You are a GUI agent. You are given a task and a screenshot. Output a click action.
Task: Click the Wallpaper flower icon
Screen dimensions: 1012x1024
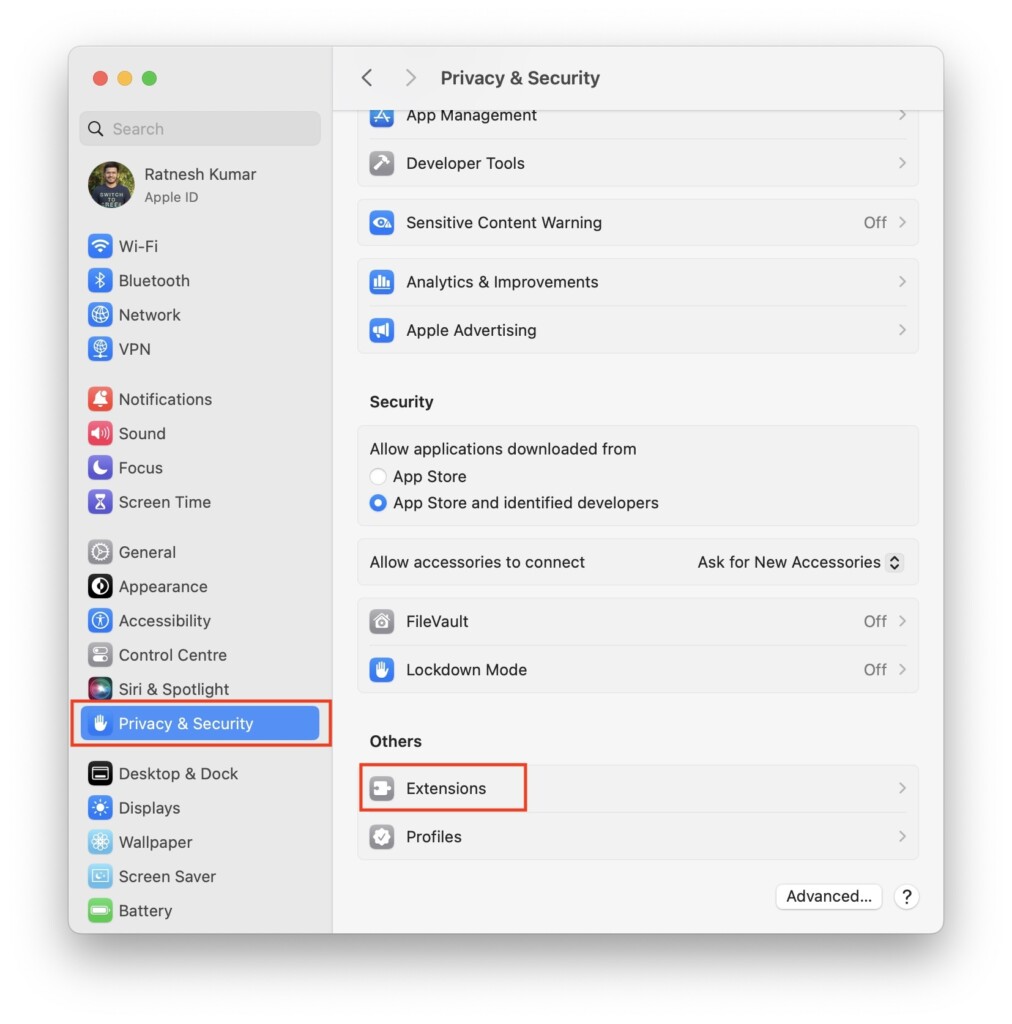pyautogui.click(x=100, y=842)
